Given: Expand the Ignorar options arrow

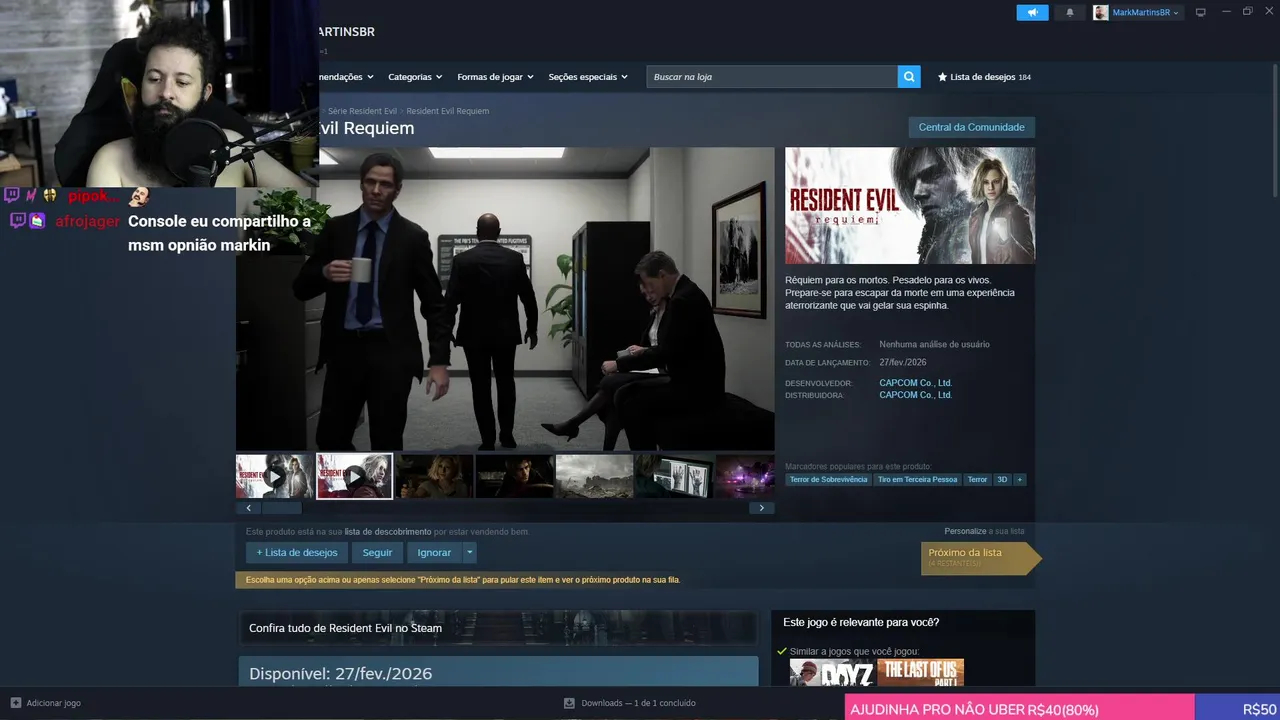Looking at the screenshot, I should pyautogui.click(x=469, y=553).
